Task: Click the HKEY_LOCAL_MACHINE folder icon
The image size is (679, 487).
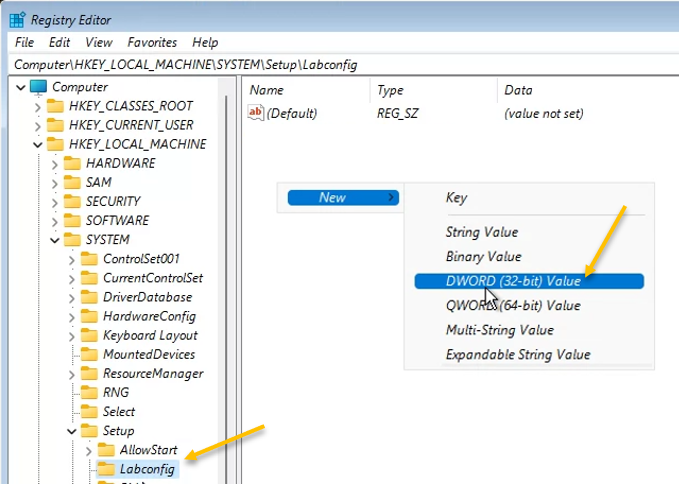Action: (x=55, y=144)
